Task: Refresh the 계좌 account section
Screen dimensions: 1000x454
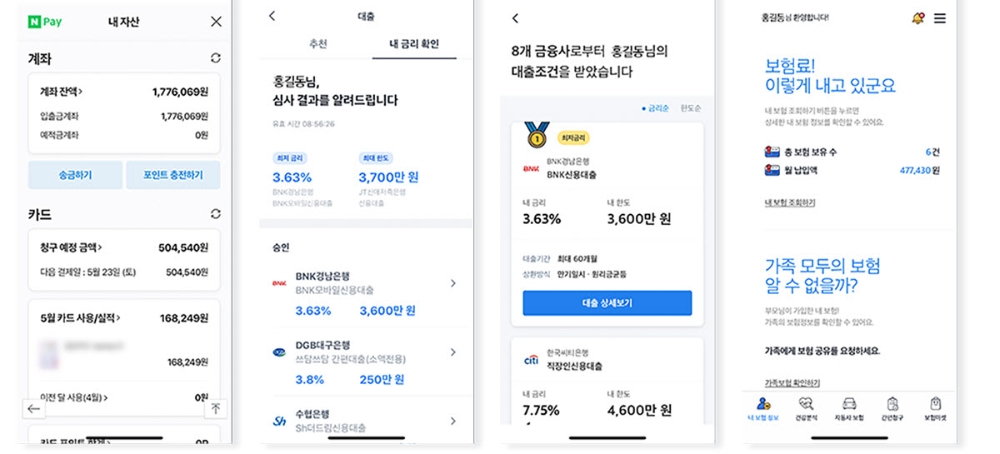Action: click(x=215, y=59)
